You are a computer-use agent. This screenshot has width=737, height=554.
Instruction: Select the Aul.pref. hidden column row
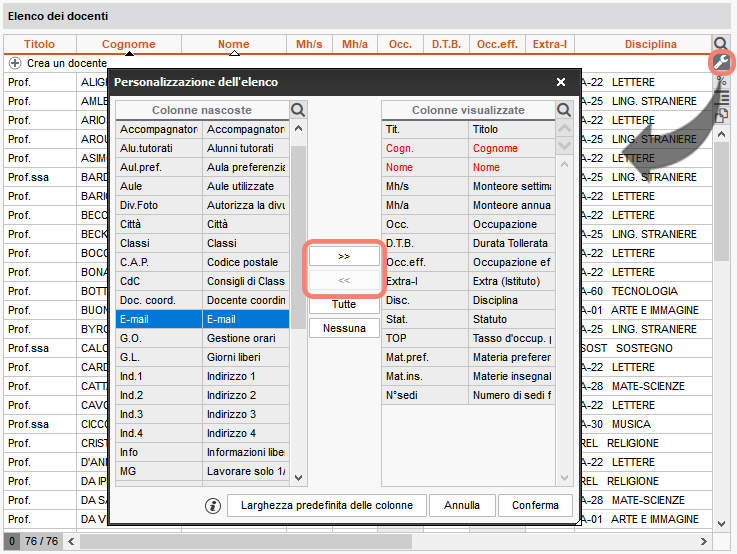coord(202,167)
